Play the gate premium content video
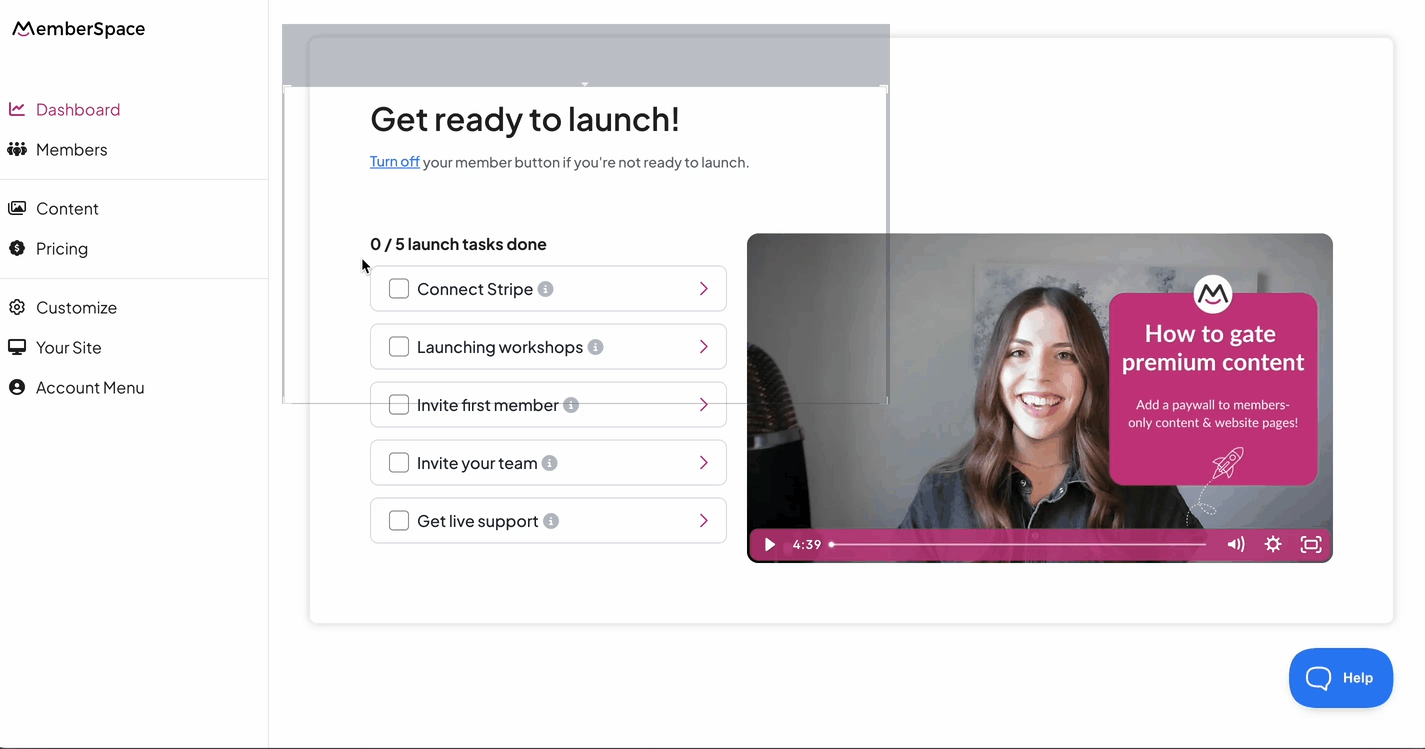The image size is (1425, 749). click(769, 544)
